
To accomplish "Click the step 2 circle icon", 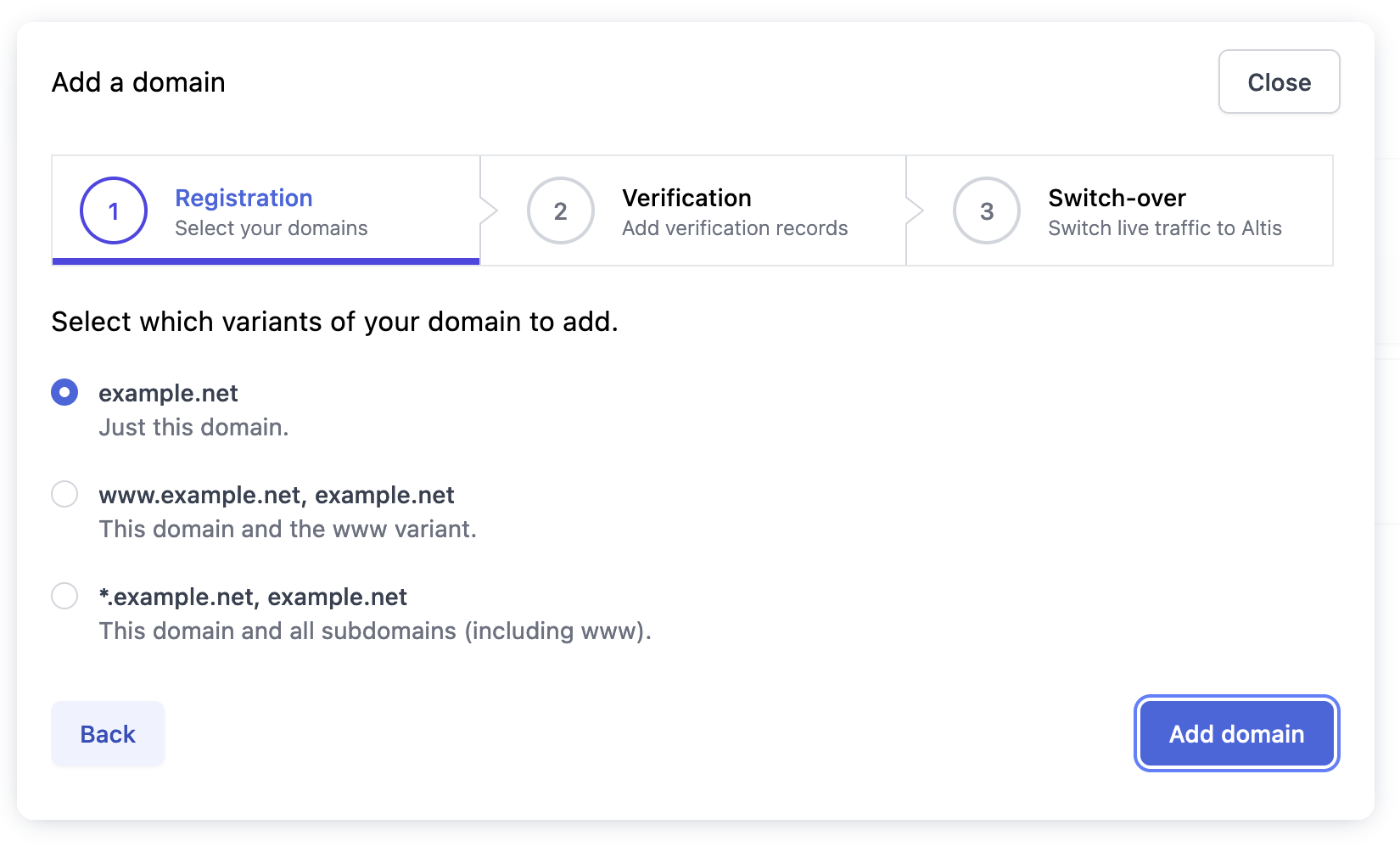I will [560, 210].
